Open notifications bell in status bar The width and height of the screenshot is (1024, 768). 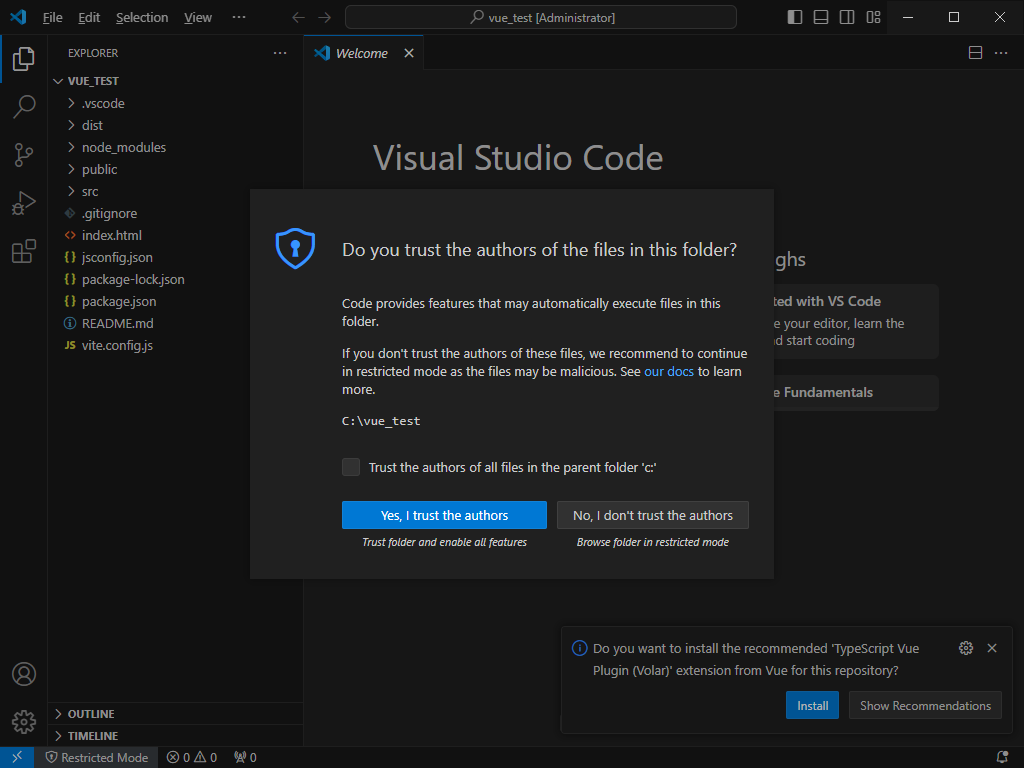point(1002,758)
